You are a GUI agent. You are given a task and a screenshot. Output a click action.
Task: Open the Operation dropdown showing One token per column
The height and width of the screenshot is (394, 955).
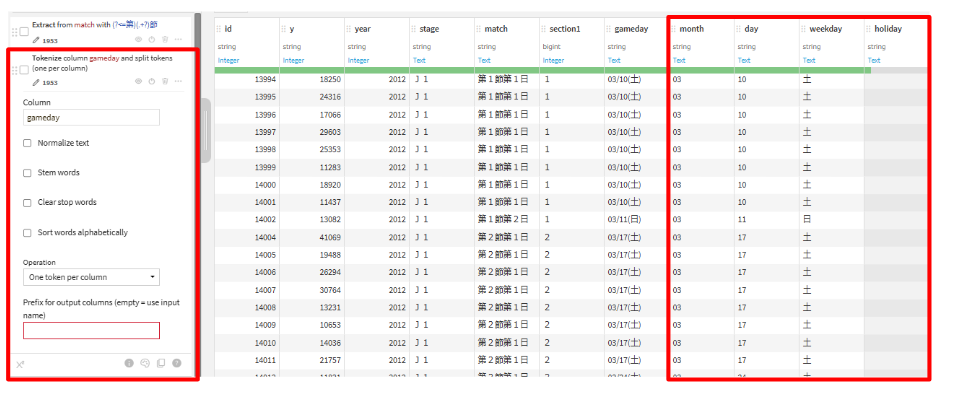click(91, 277)
